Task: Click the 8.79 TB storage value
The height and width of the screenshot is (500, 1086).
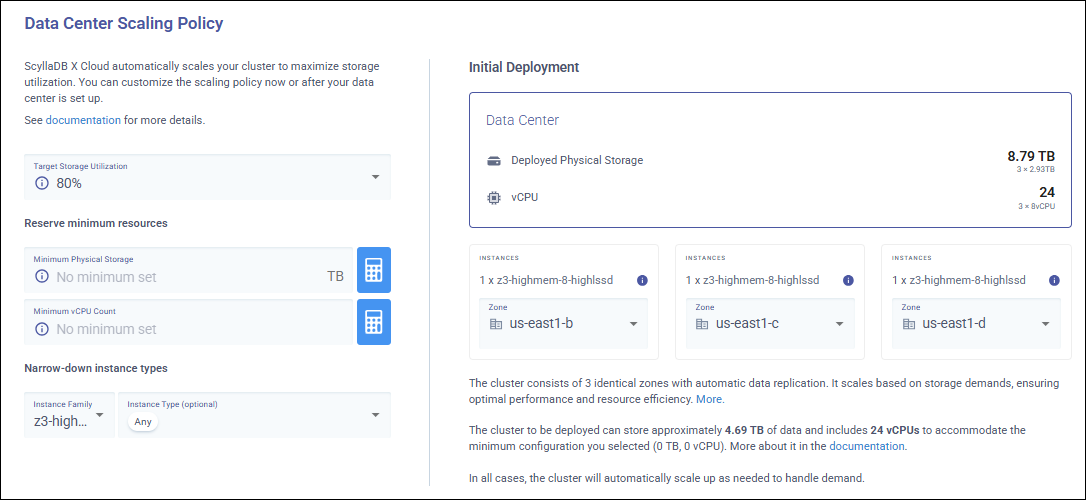Action: pyautogui.click(x=1031, y=156)
